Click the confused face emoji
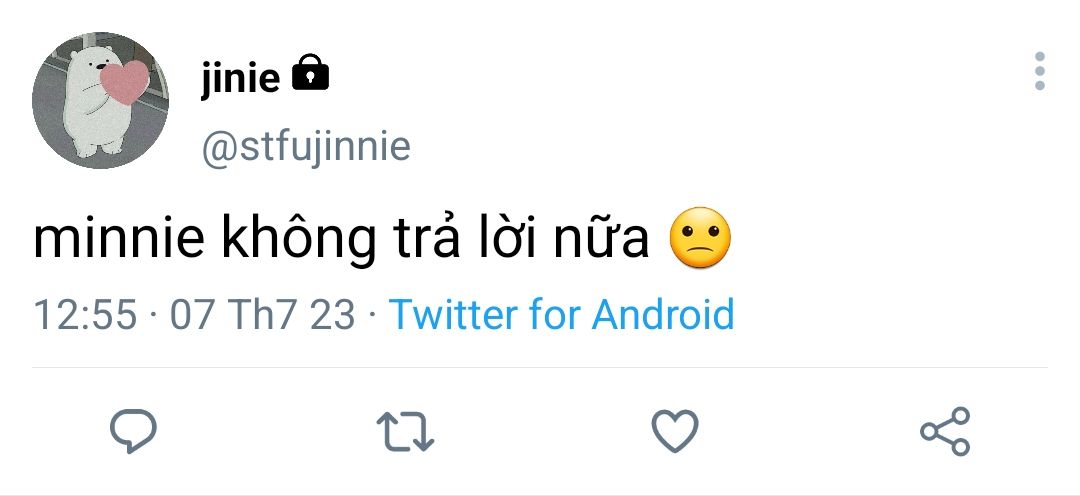Viewport: 1080px width, 496px height. pos(700,238)
